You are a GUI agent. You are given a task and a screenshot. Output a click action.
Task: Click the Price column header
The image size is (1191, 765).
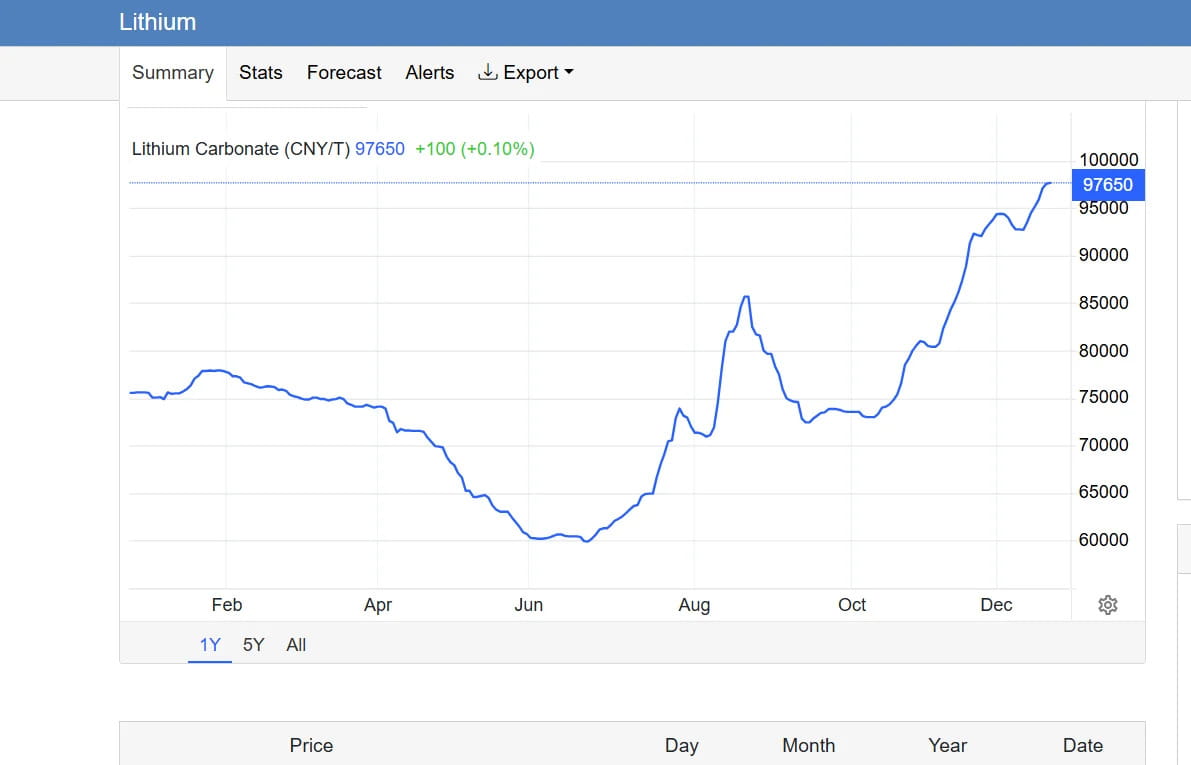pyautogui.click(x=311, y=745)
